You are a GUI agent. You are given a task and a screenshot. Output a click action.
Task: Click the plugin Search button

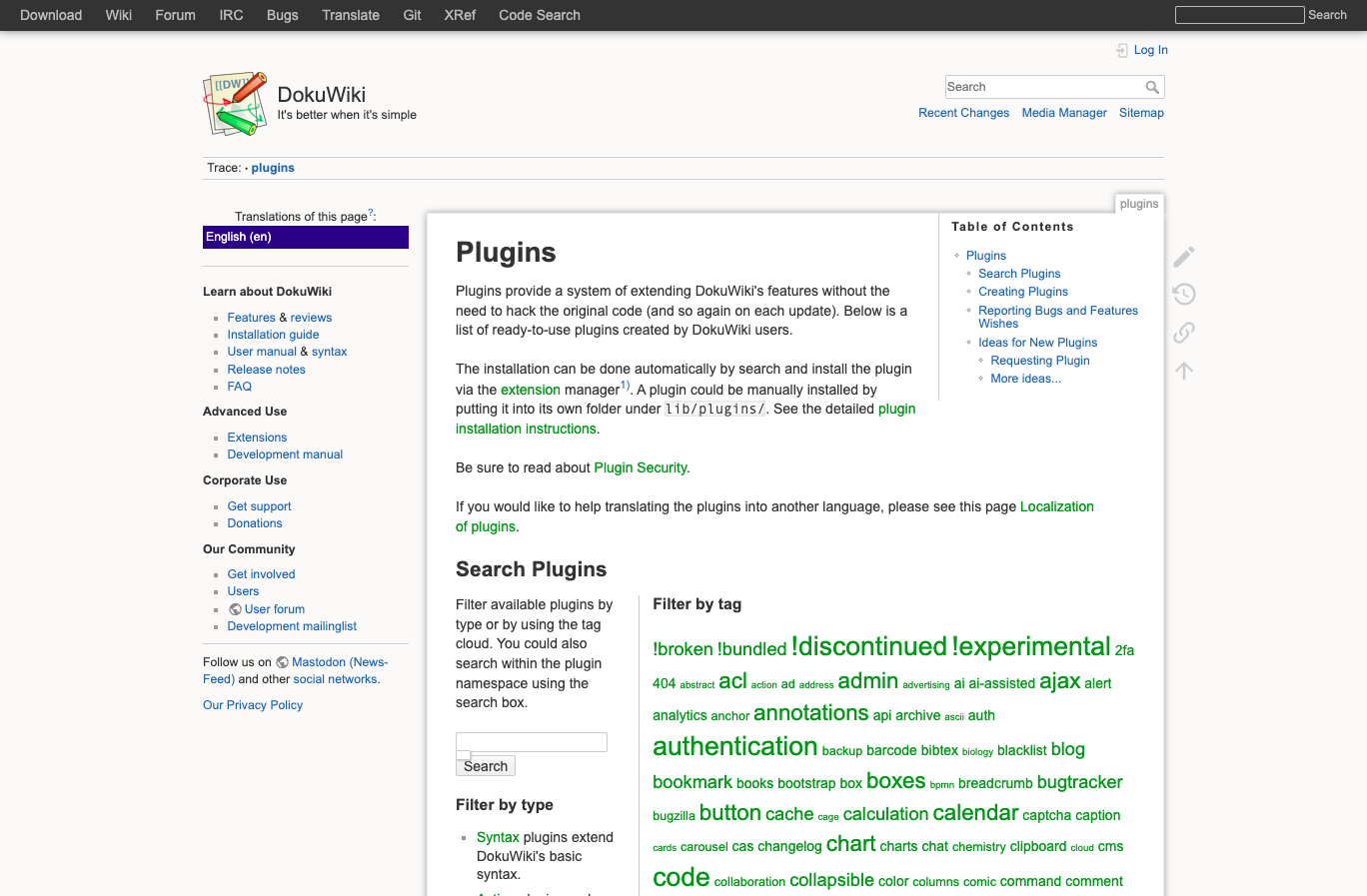(486, 766)
